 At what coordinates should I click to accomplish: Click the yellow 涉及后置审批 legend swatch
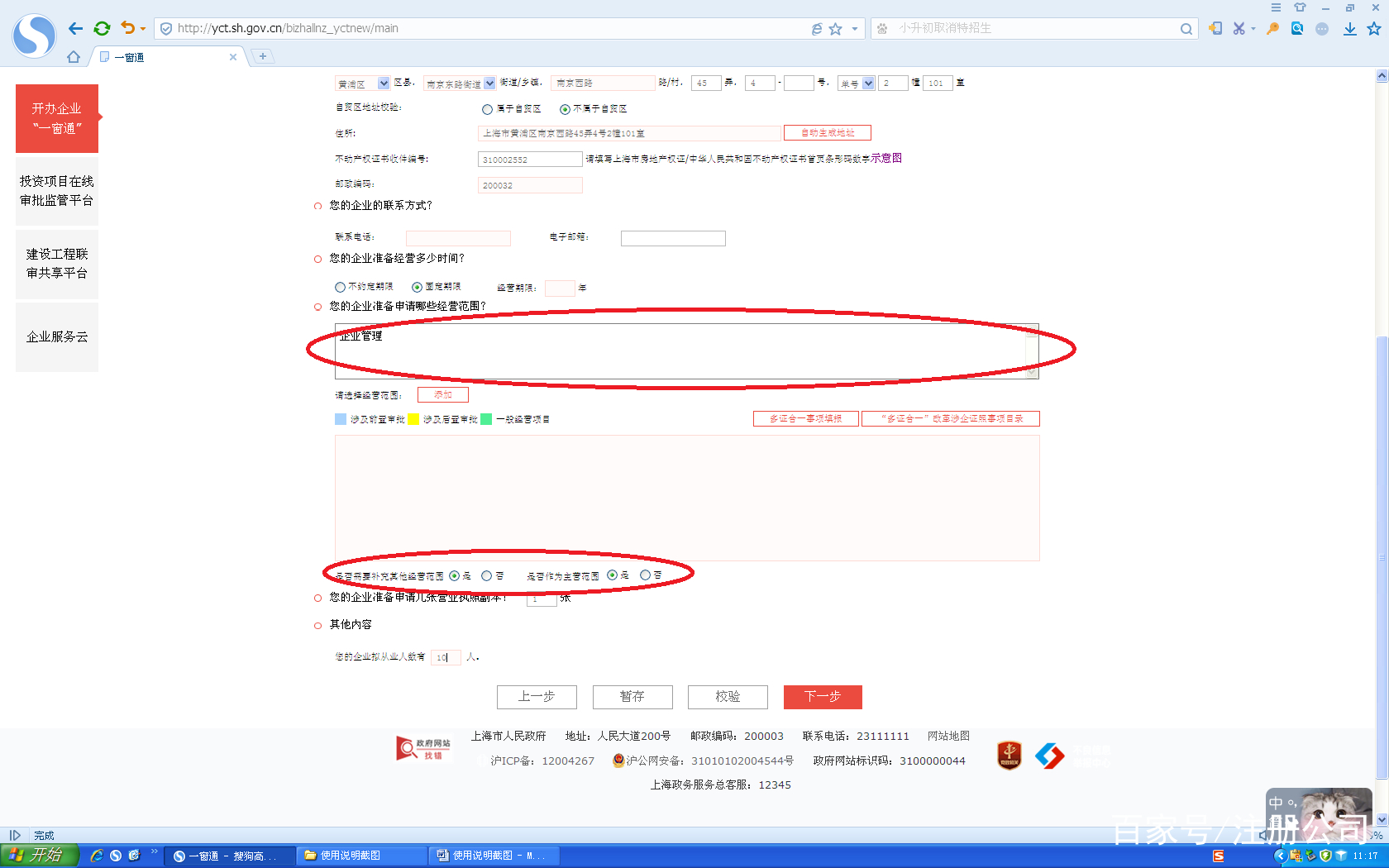click(x=415, y=419)
